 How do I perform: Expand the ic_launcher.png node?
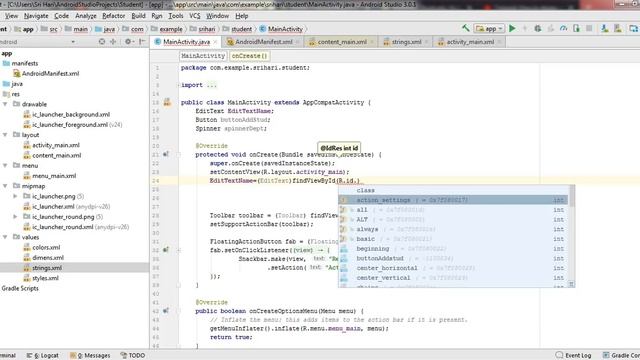(16, 196)
